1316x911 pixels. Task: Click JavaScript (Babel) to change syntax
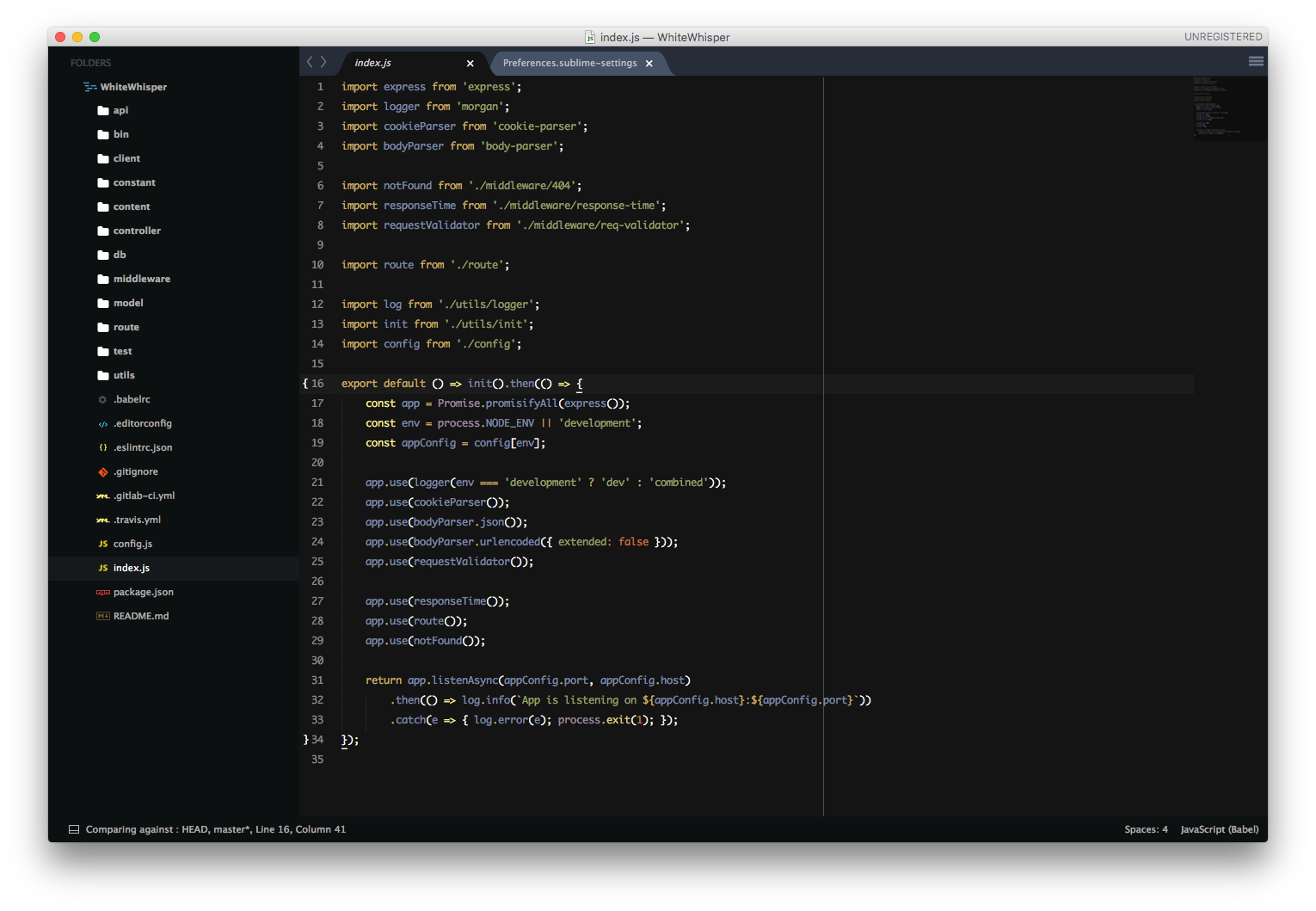pos(1219,828)
